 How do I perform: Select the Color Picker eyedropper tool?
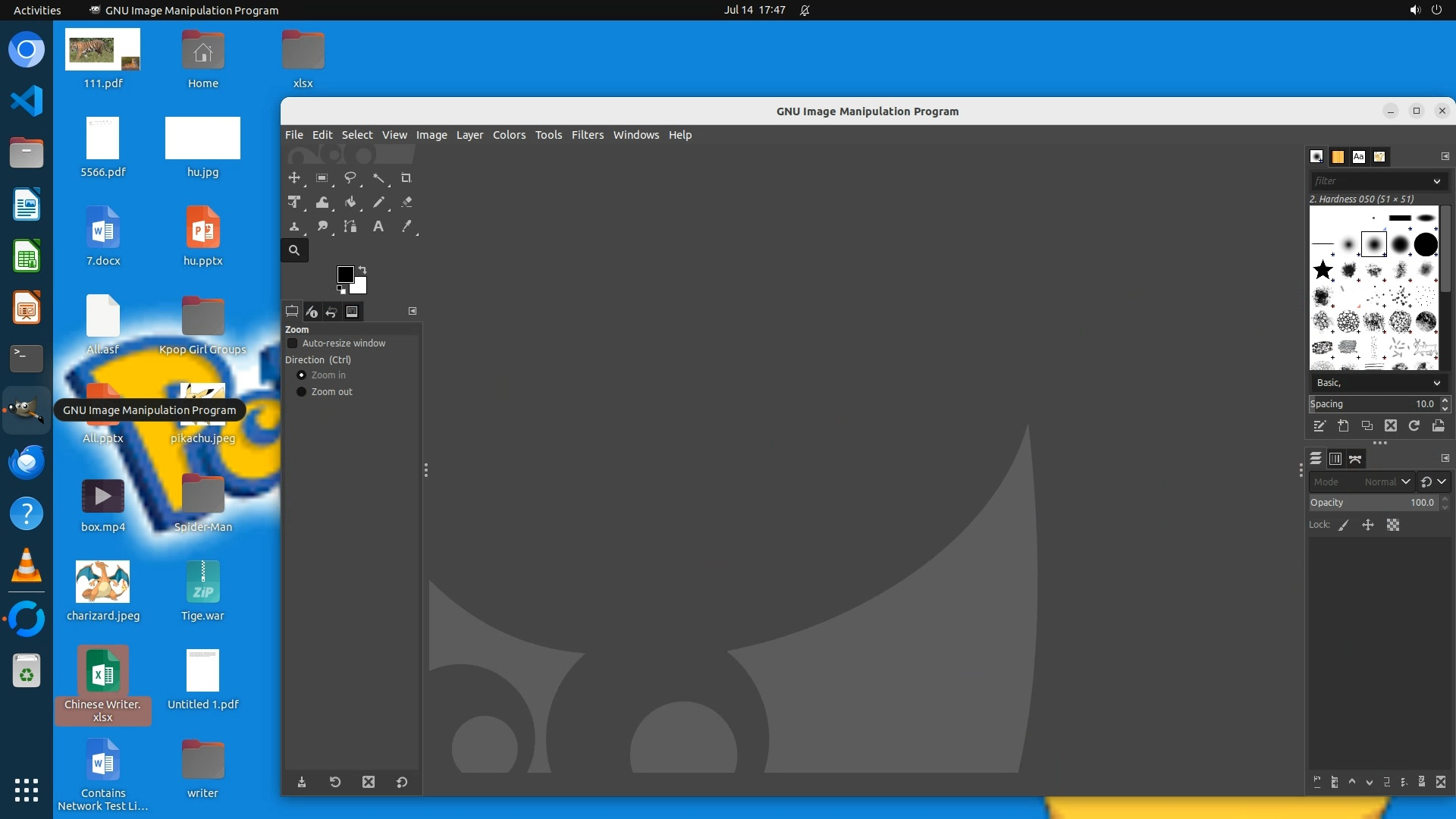point(406,227)
